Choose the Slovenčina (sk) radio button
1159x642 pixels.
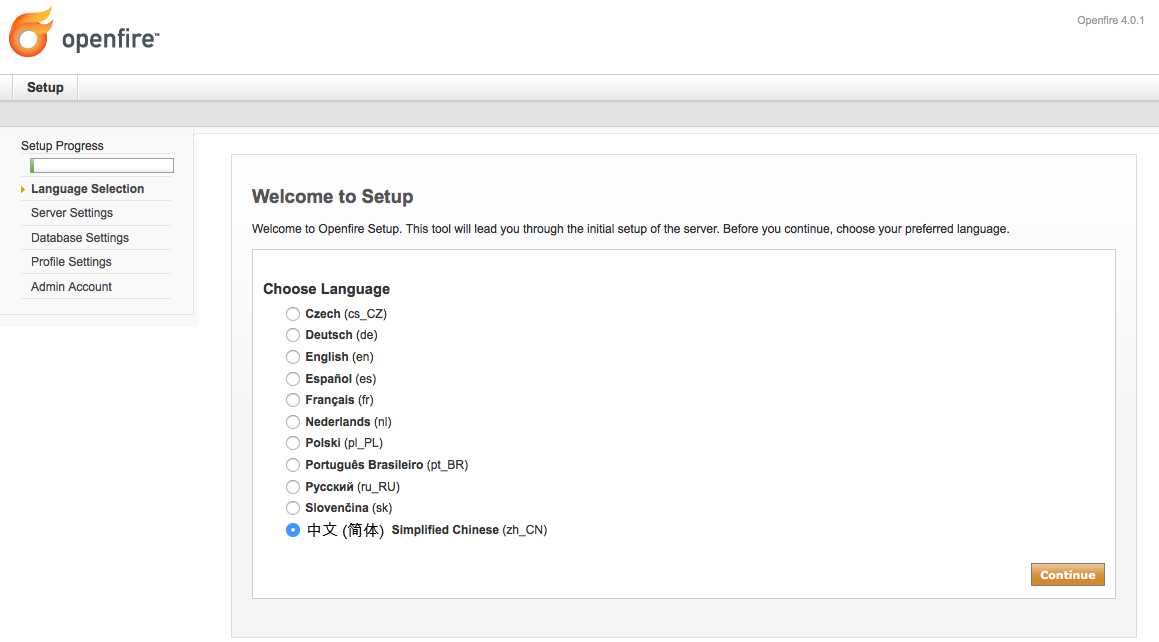pos(293,508)
